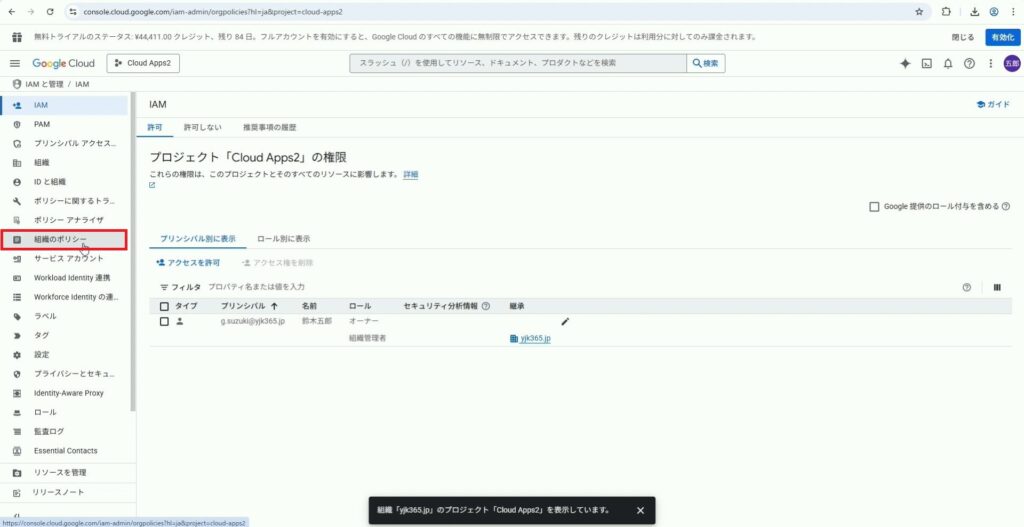This screenshot has height=527, width=1024.
Task: Open the Cloud Apps2 project picker
Action: tap(142, 63)
